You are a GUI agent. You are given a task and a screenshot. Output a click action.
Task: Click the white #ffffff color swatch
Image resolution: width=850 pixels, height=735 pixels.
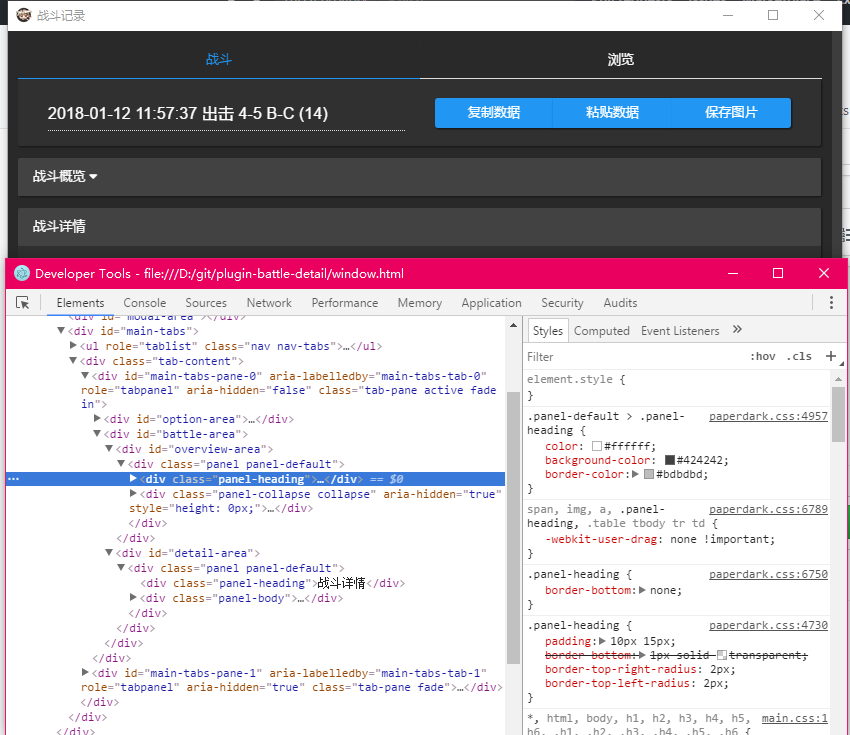pos(597,444)
